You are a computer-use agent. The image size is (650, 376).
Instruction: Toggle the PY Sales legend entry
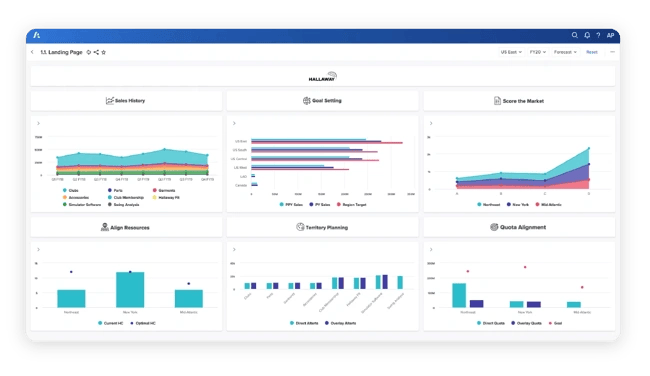(x=320, y=204)
